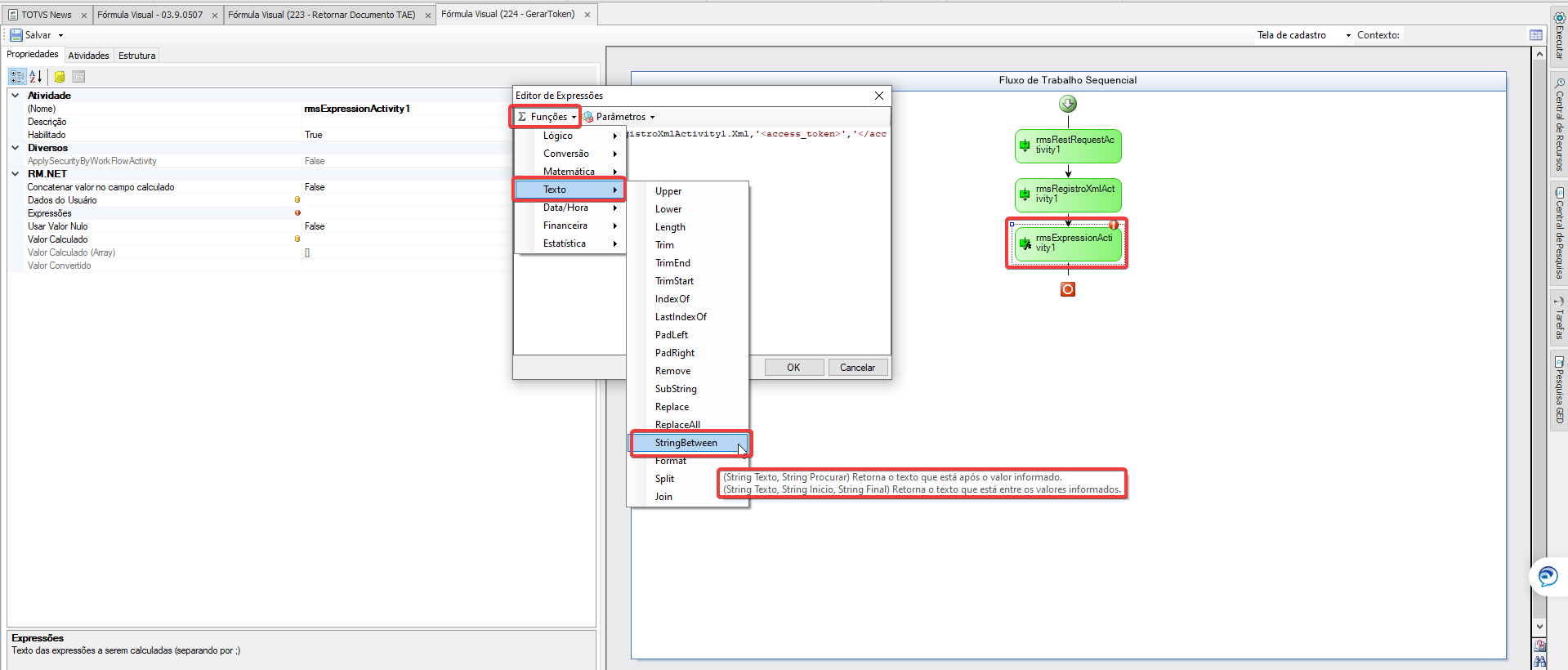This screenshot has width=1568, height=670.
Task: Open the 223 Retornar Documento TAE tab
Action: coord(321,15)
